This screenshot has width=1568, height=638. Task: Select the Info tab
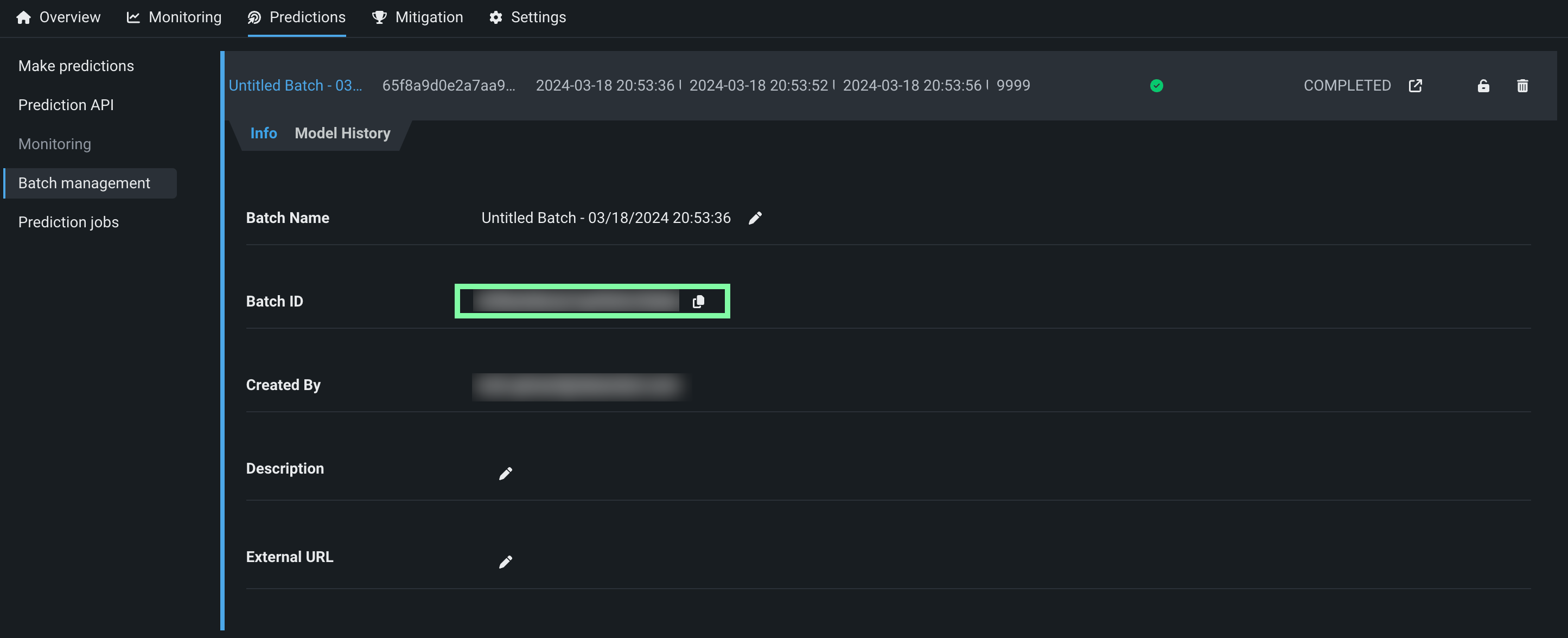click(263, 133)
